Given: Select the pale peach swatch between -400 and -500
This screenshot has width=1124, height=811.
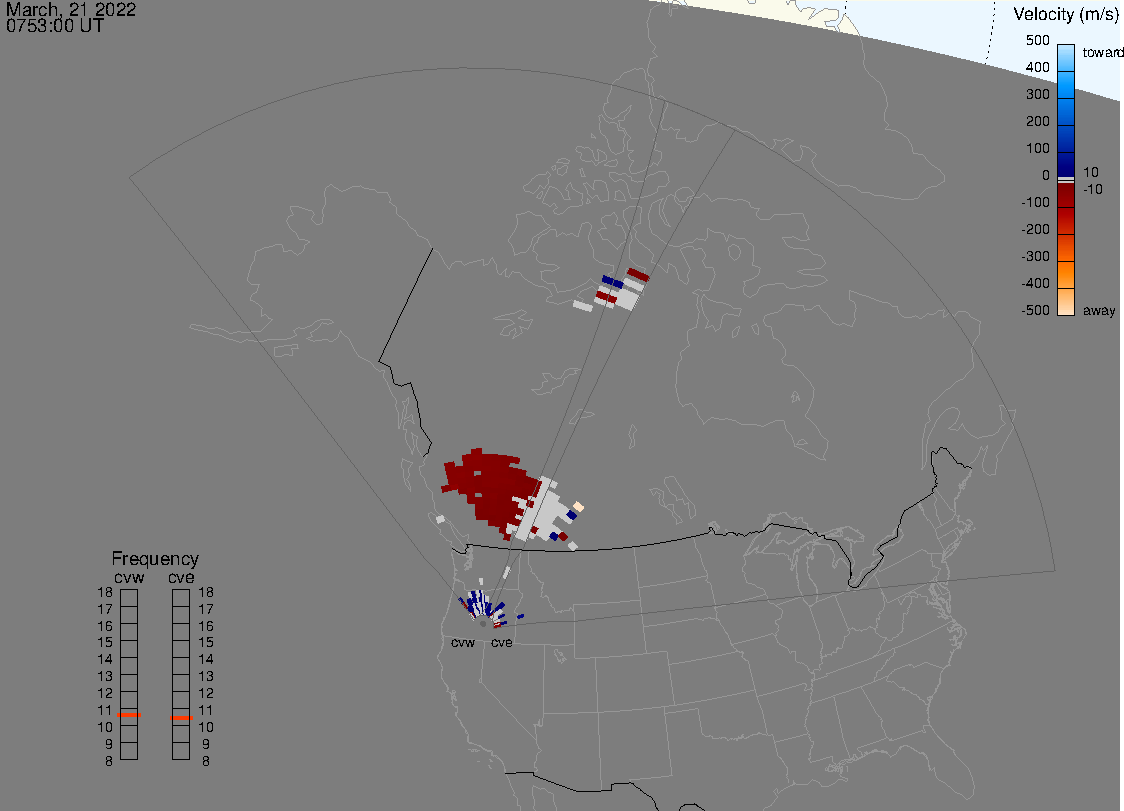Looking at the screenshot, I should coord(1066,302).
